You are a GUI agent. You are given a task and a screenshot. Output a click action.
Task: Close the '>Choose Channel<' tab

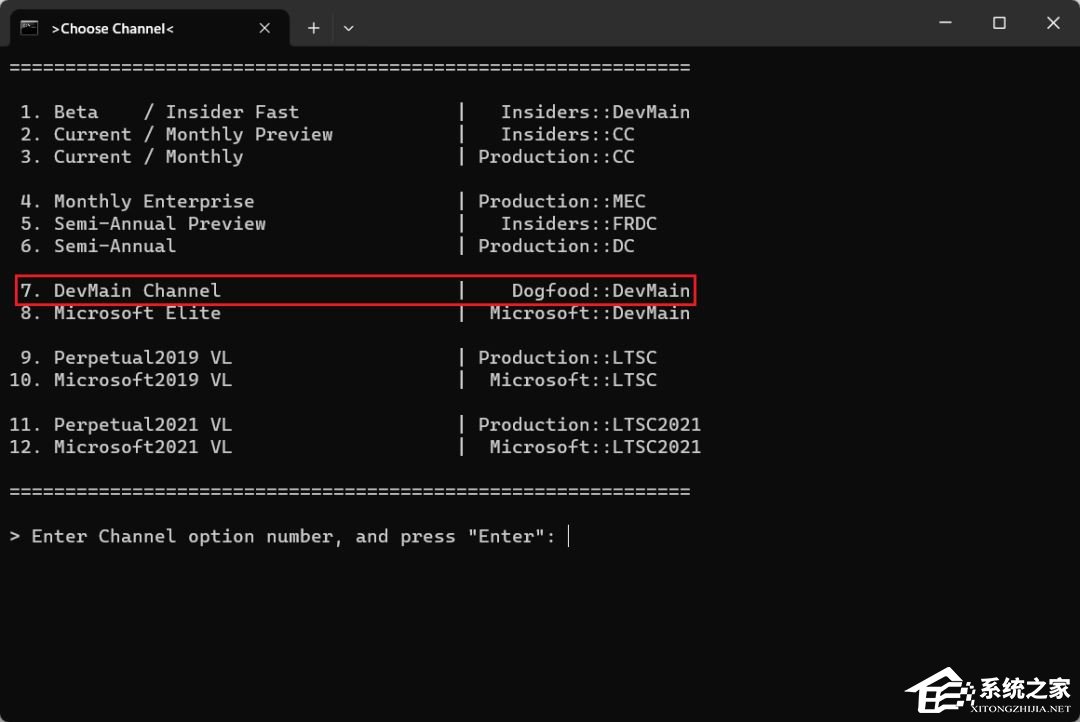pos(264,28)
